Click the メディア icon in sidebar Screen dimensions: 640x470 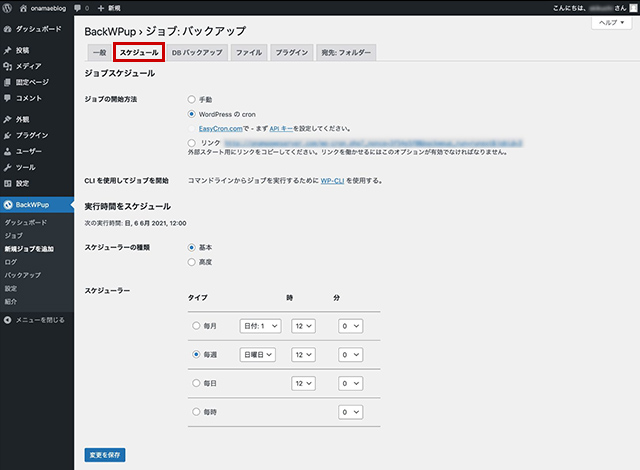point(7,66)
